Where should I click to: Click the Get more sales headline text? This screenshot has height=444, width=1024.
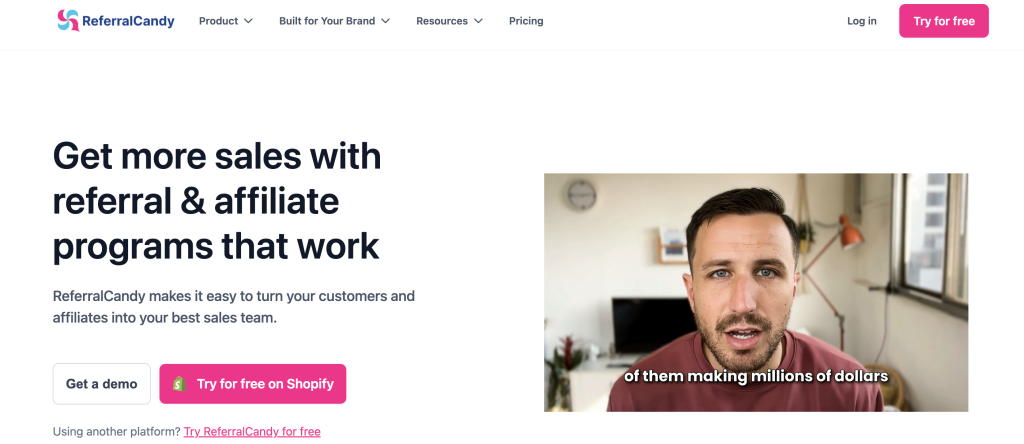217,201
